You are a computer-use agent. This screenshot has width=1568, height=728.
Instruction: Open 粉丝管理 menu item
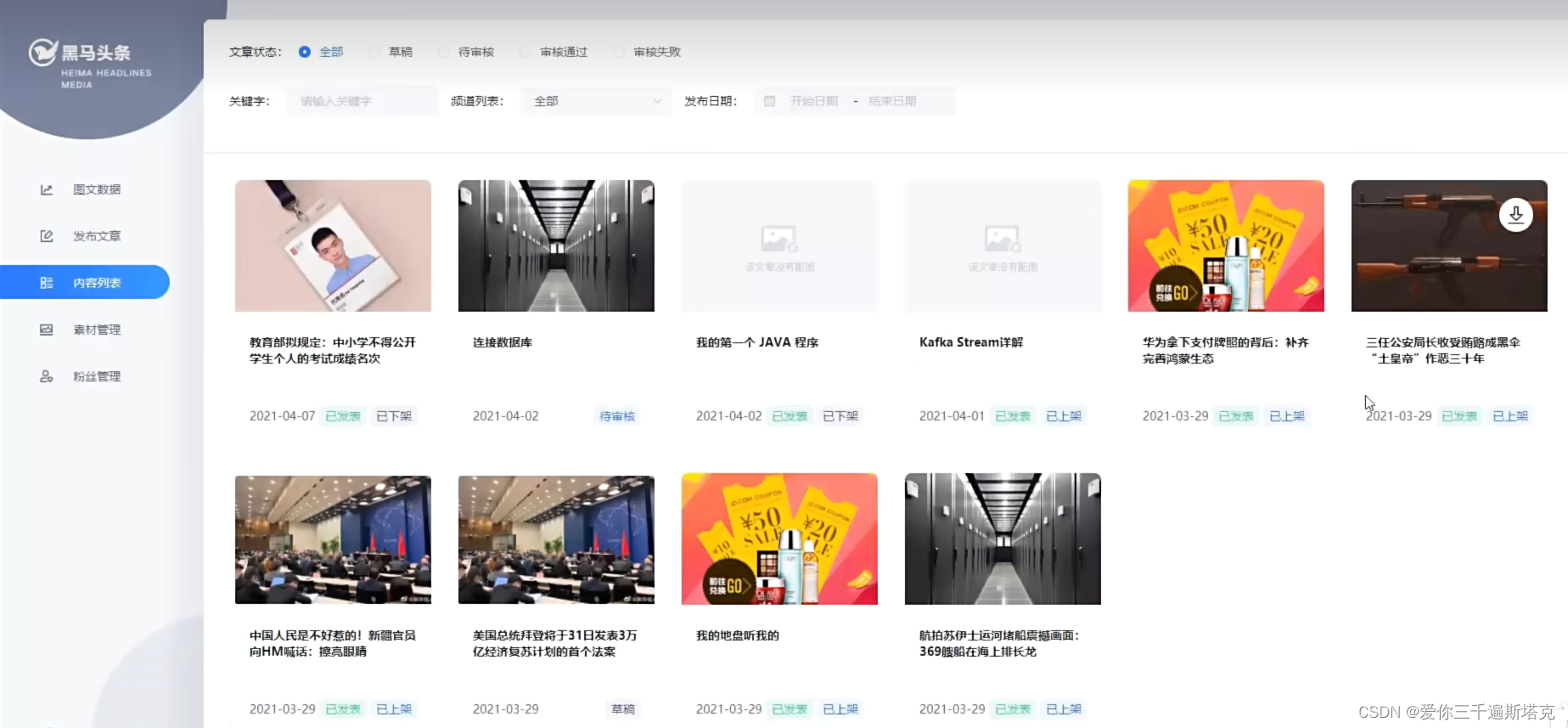85,376
